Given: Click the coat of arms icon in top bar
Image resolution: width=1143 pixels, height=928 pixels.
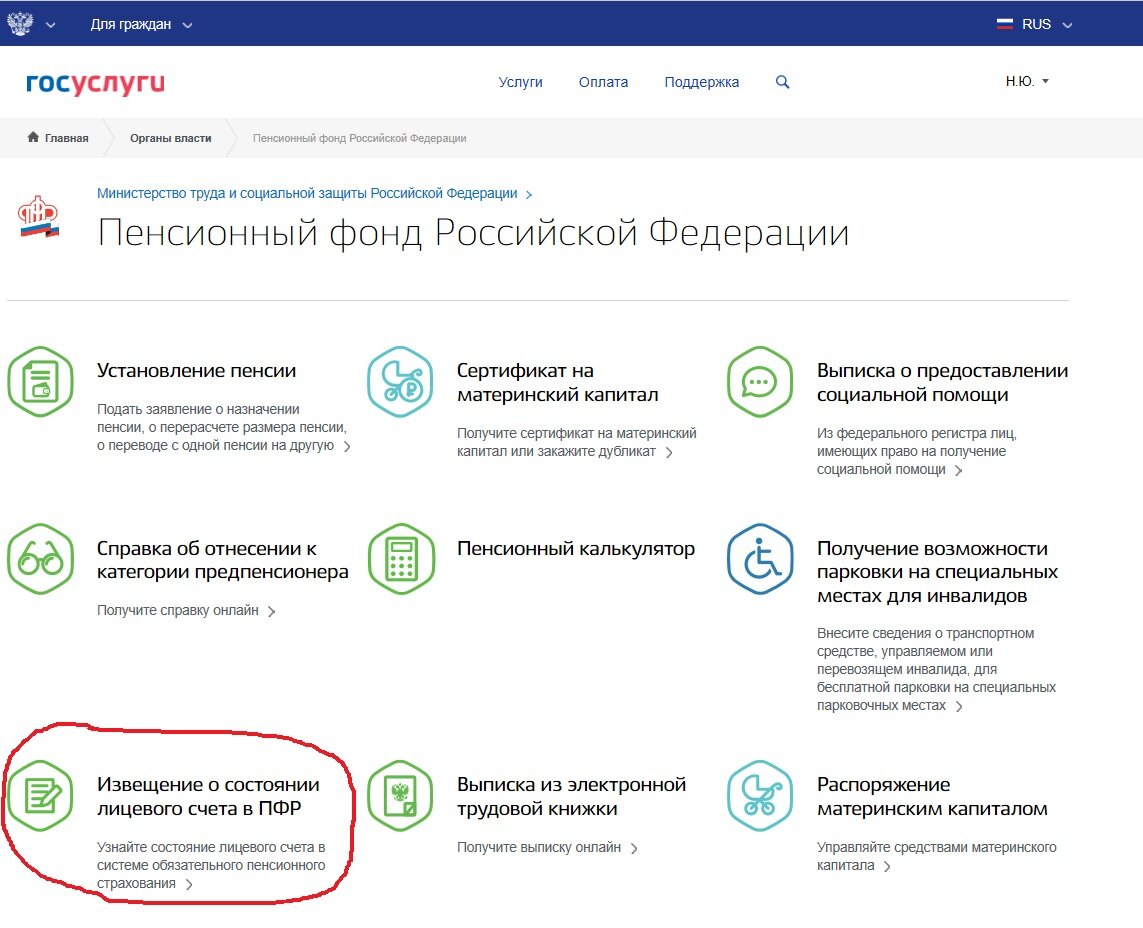Looking at the screenshot, I should pos(20,23).
